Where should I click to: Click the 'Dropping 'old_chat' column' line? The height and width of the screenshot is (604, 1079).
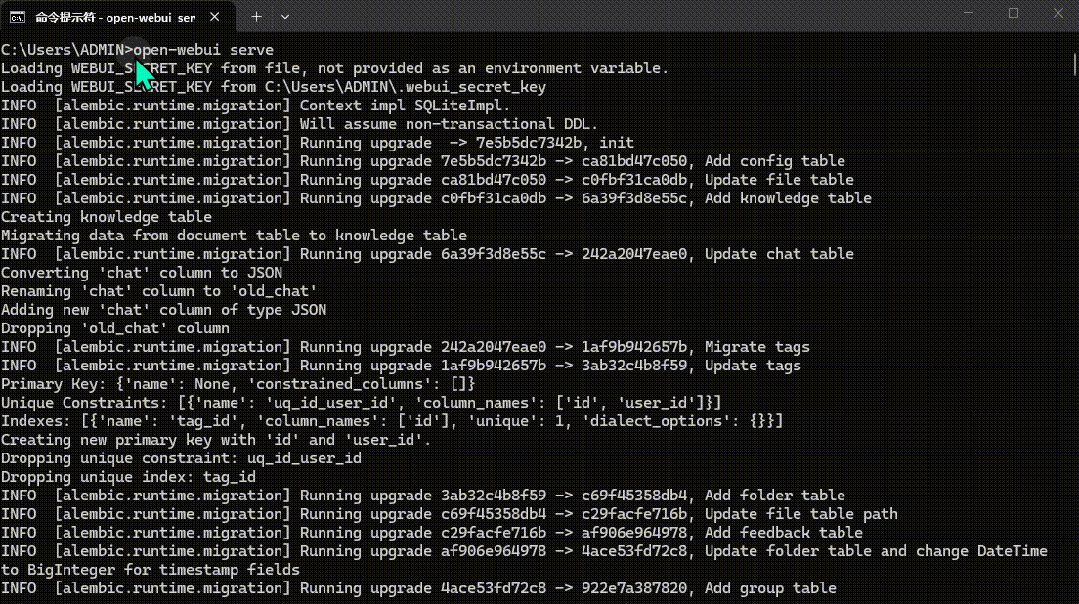pos(115,328)
